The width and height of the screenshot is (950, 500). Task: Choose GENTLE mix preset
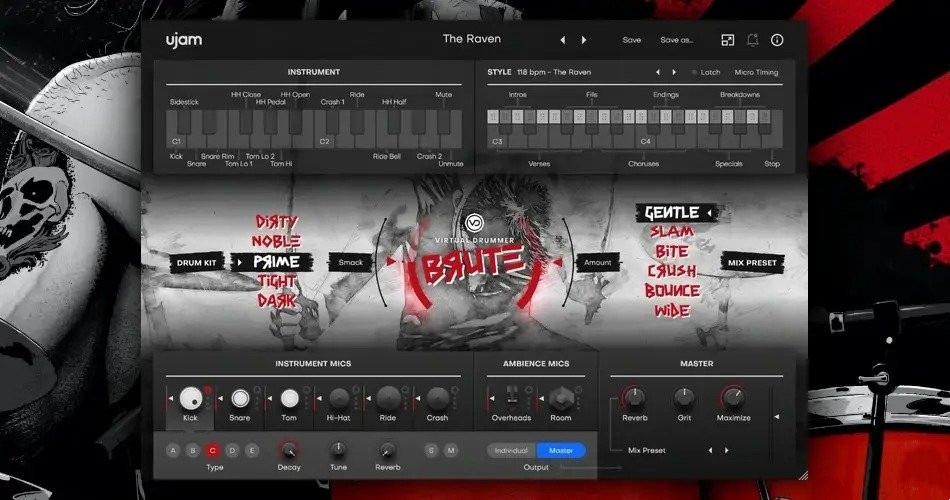672,213
